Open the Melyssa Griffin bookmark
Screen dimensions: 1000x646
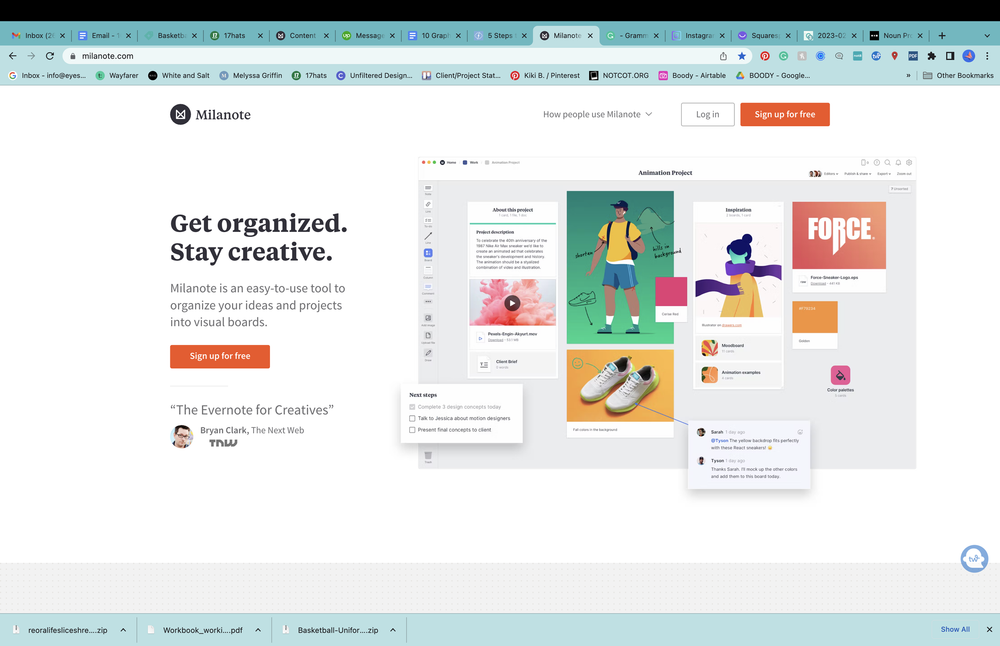pos(251,75)
